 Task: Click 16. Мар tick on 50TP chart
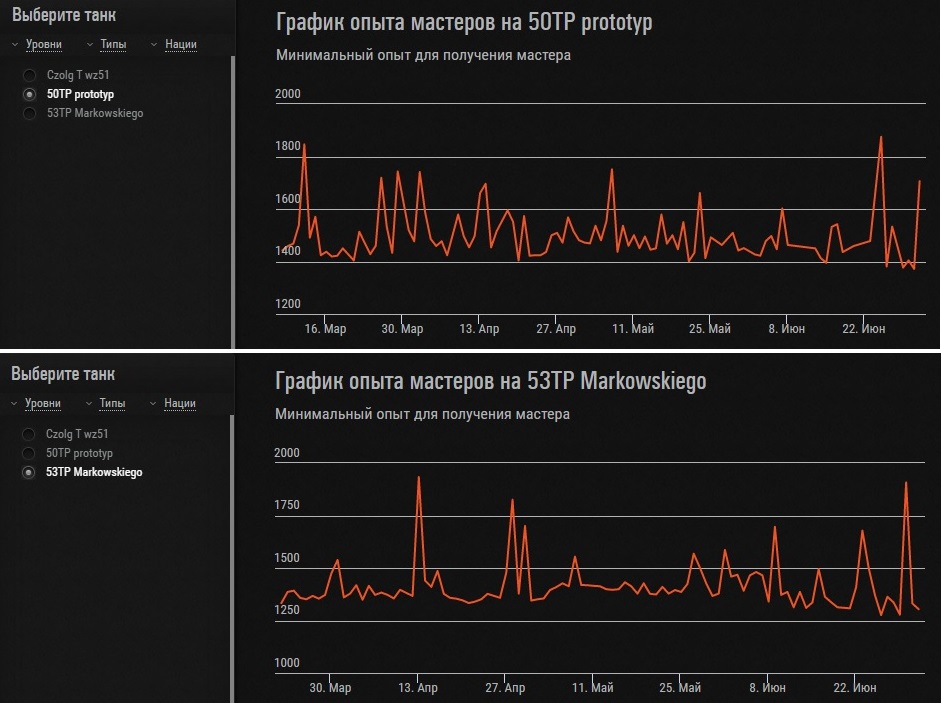pyautogui.click(x=325, y=329)
